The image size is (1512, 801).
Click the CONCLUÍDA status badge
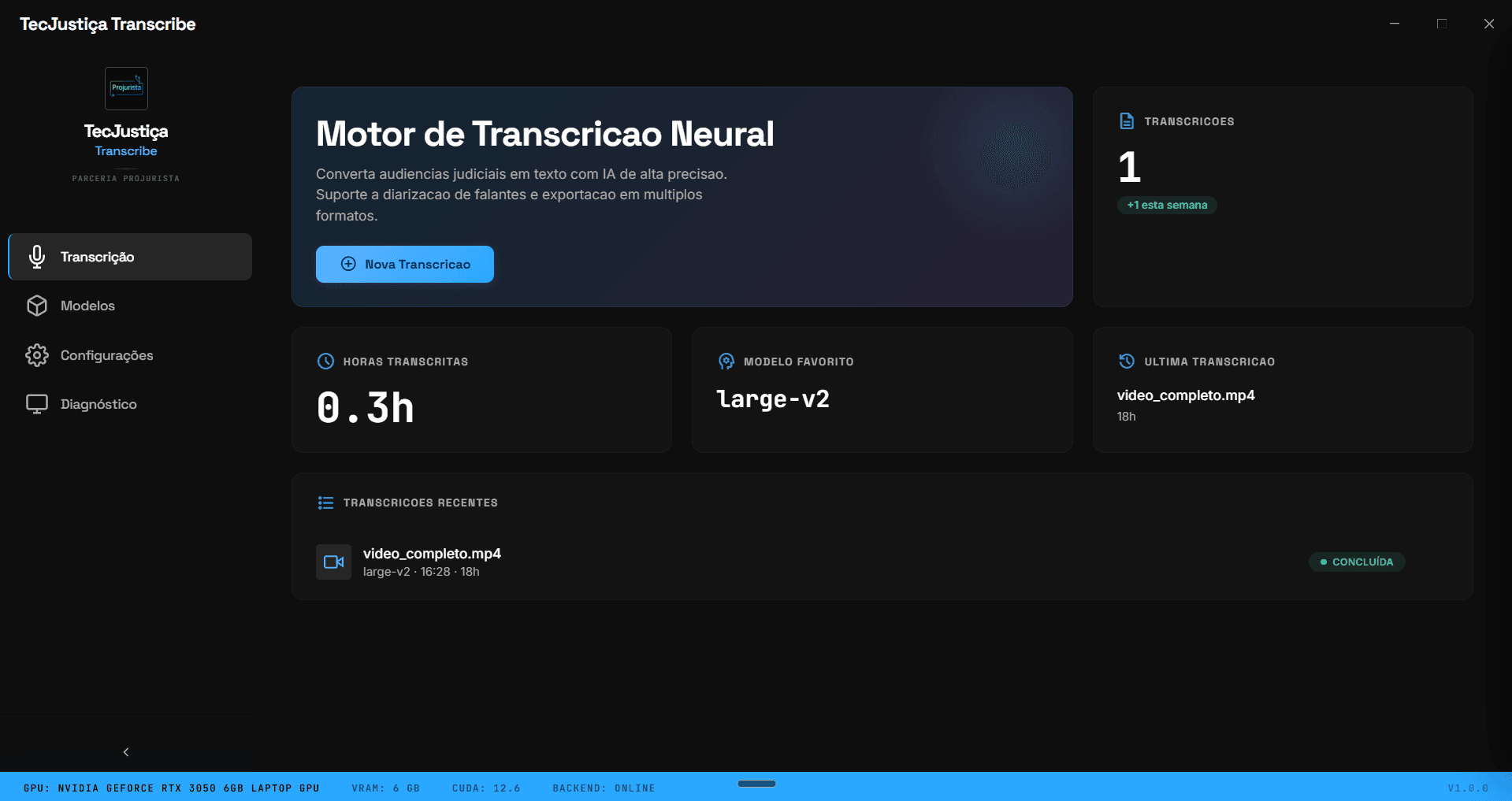(x=1357, y=562)
